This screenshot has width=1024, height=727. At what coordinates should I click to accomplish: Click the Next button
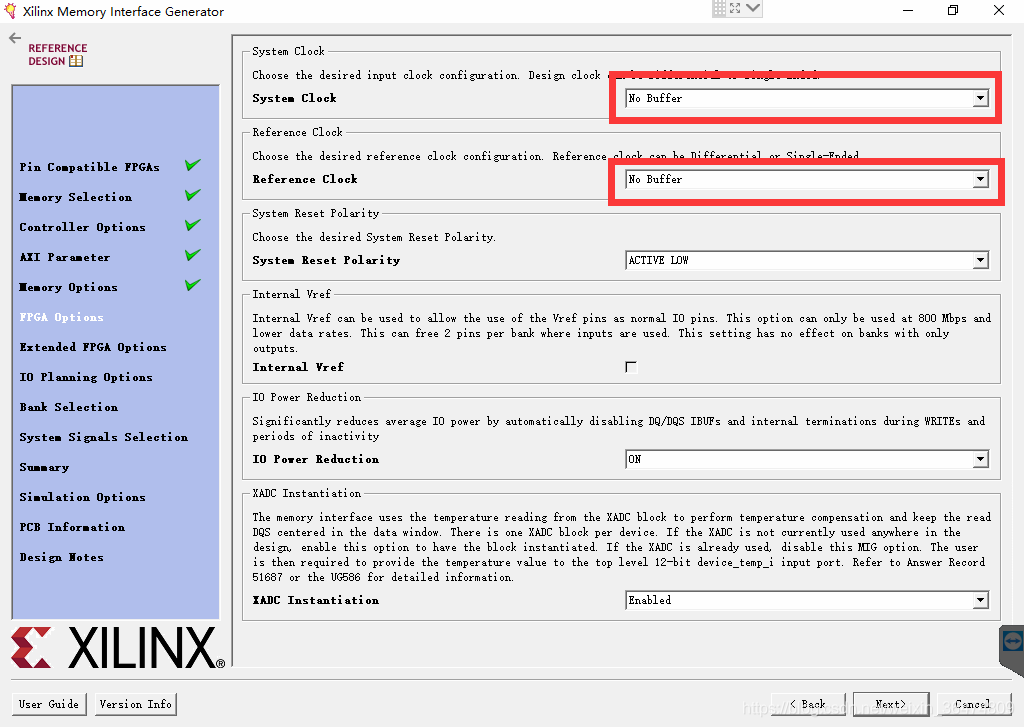click(891, 704)
